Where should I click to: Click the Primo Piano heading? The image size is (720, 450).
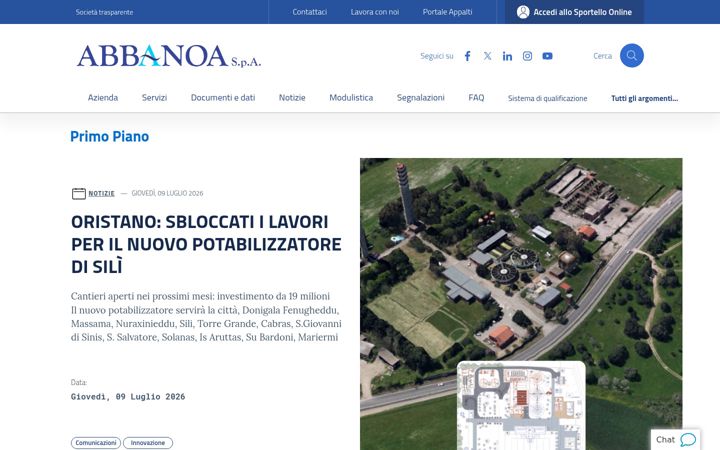click(x=109, y=136)
